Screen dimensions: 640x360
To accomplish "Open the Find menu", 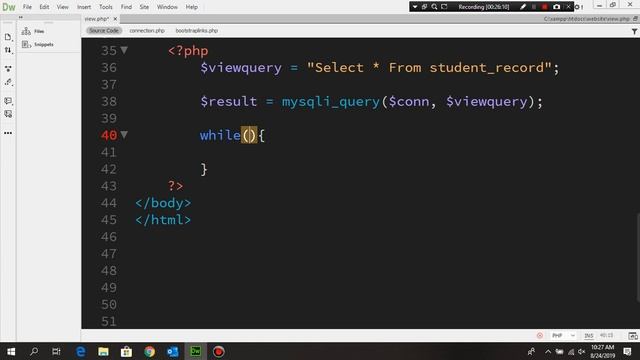I will (x=126, y=7).
